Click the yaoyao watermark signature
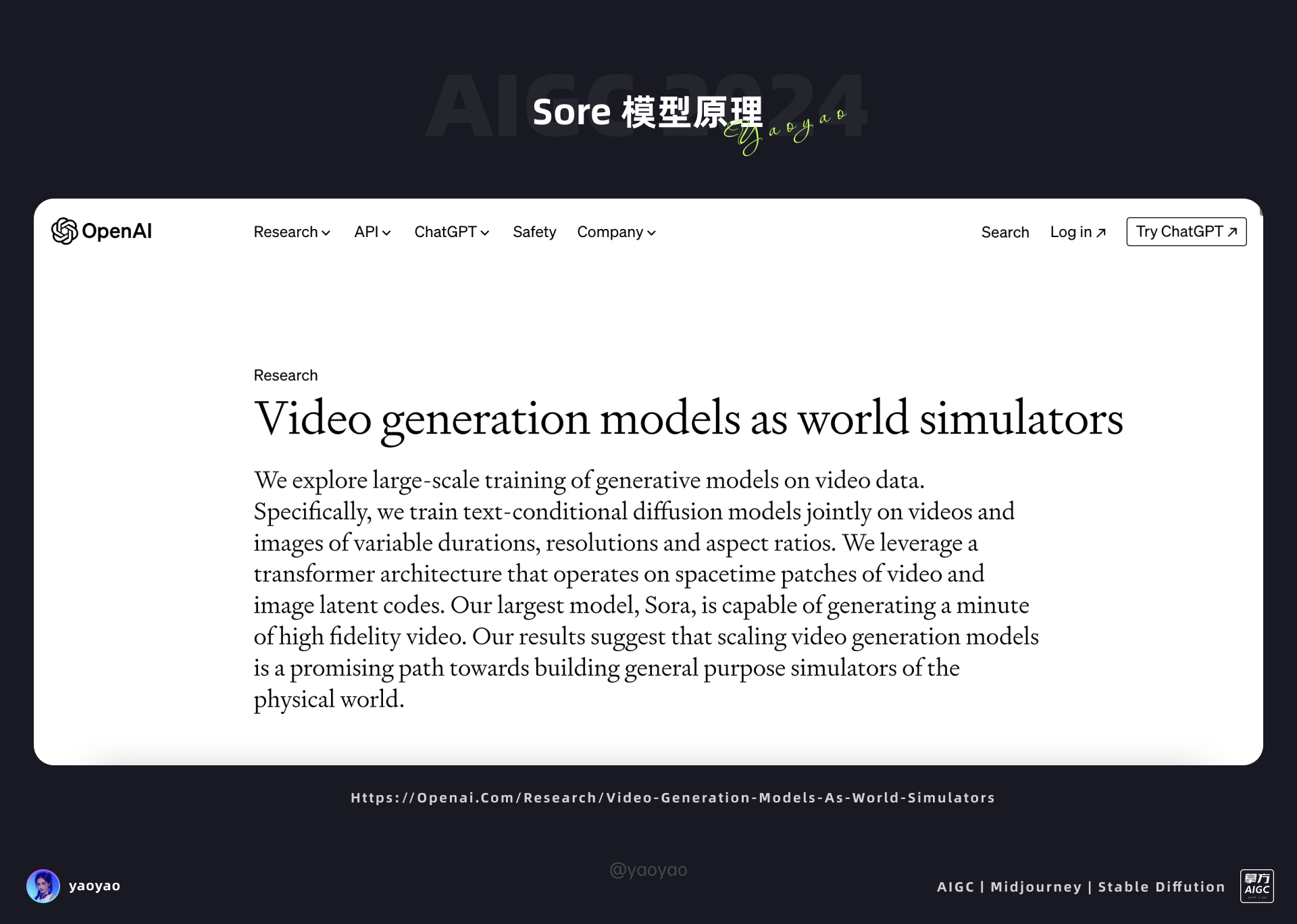Image resolution: width=1297 pixels, height=924 pixels. [784, 128]
